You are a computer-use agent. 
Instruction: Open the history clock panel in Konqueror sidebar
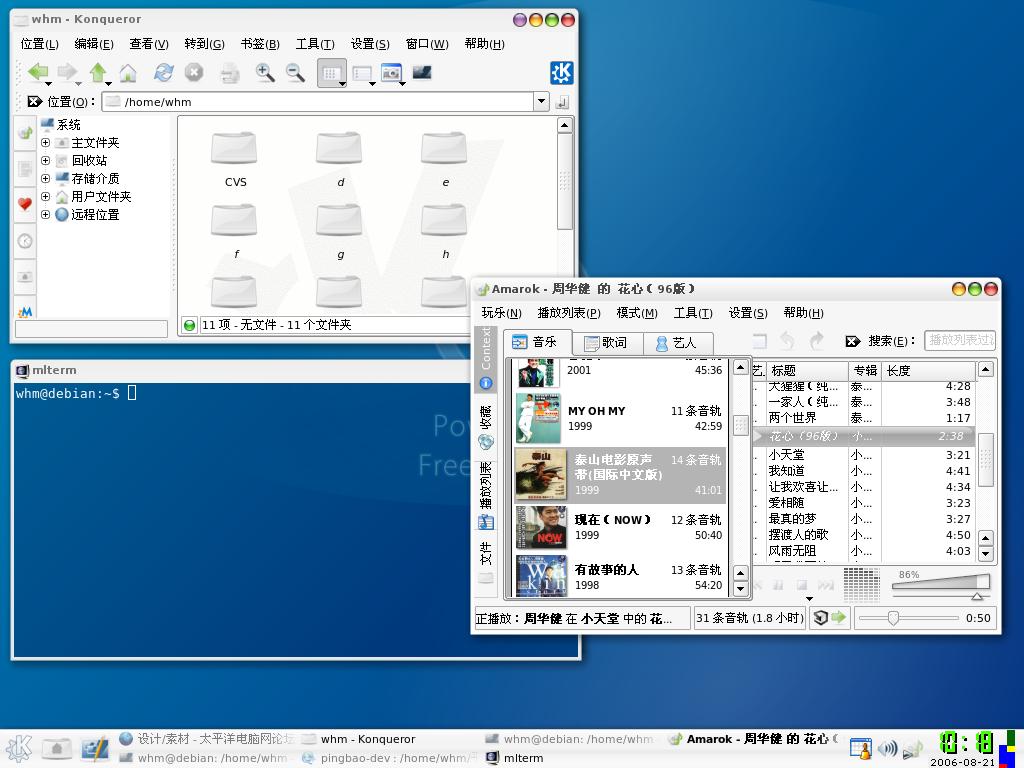tap(25, 241)
